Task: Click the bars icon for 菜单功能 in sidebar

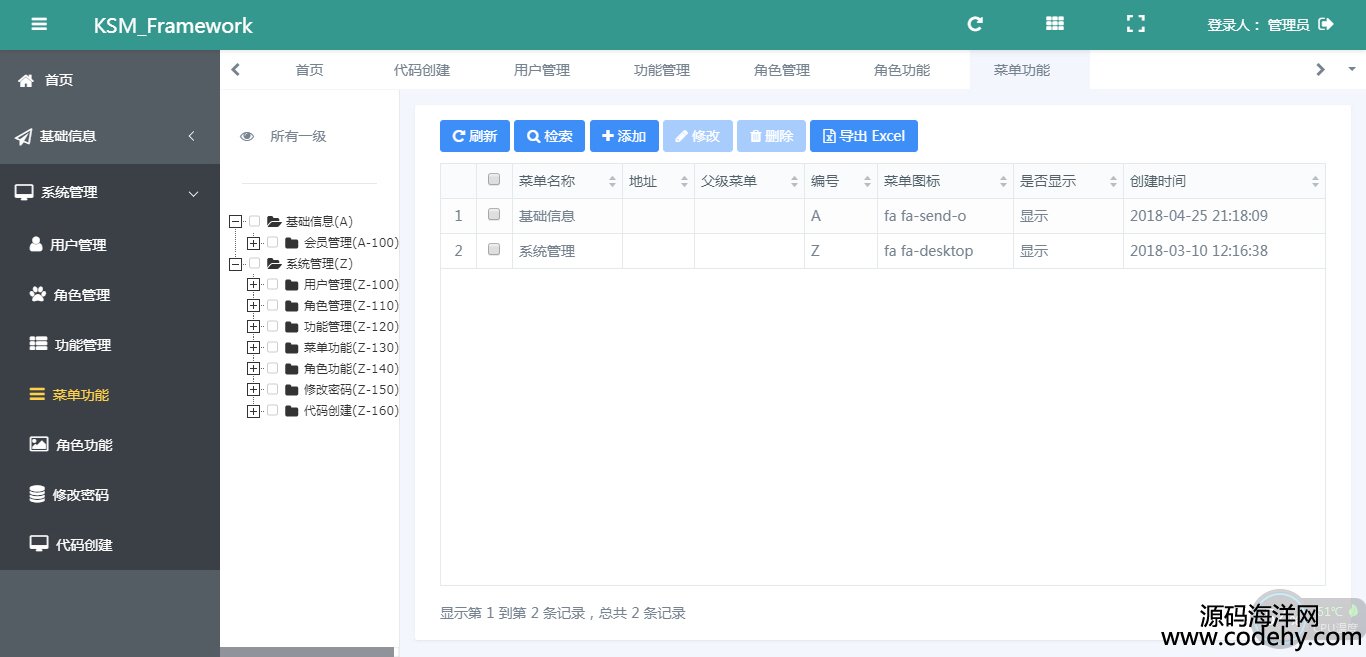Action: pos(38,394)
